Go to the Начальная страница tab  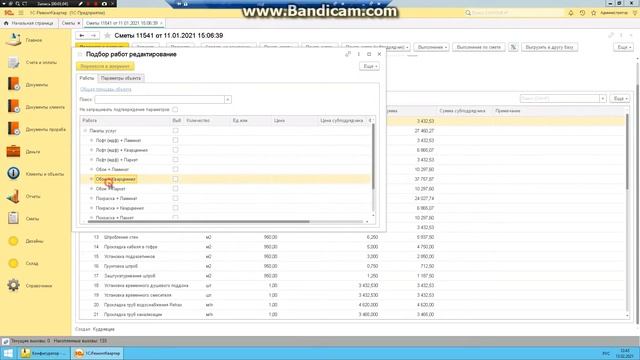29,23
